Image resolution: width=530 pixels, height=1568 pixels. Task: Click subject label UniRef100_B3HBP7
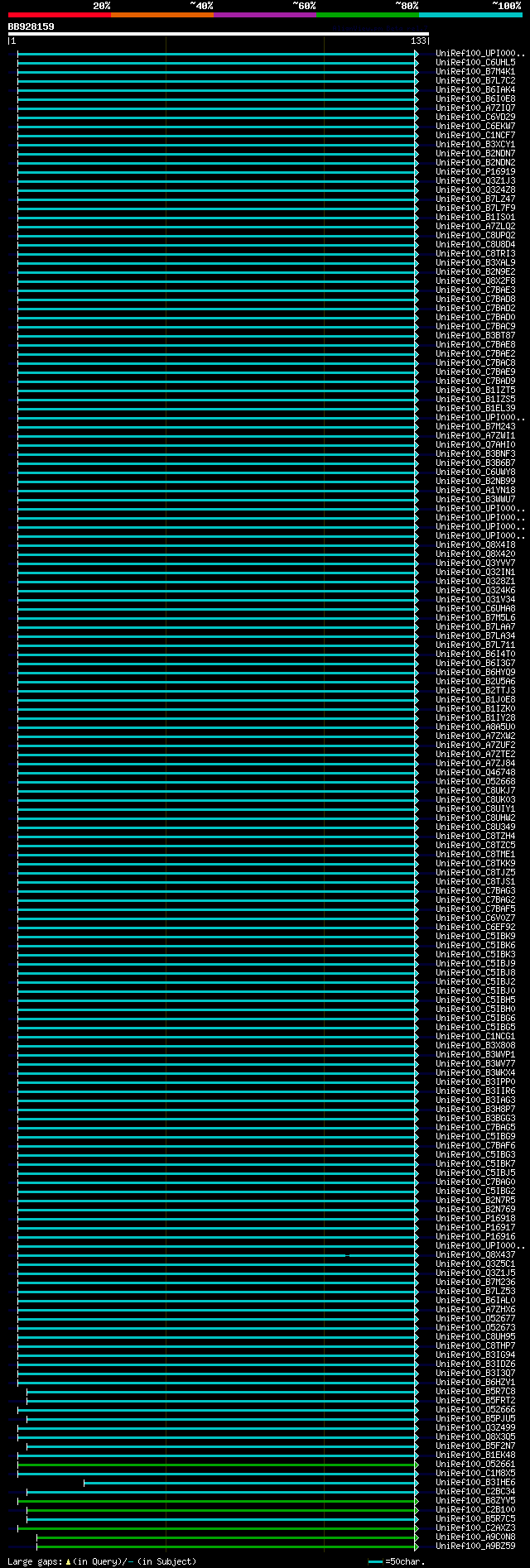pos(476,1109)
